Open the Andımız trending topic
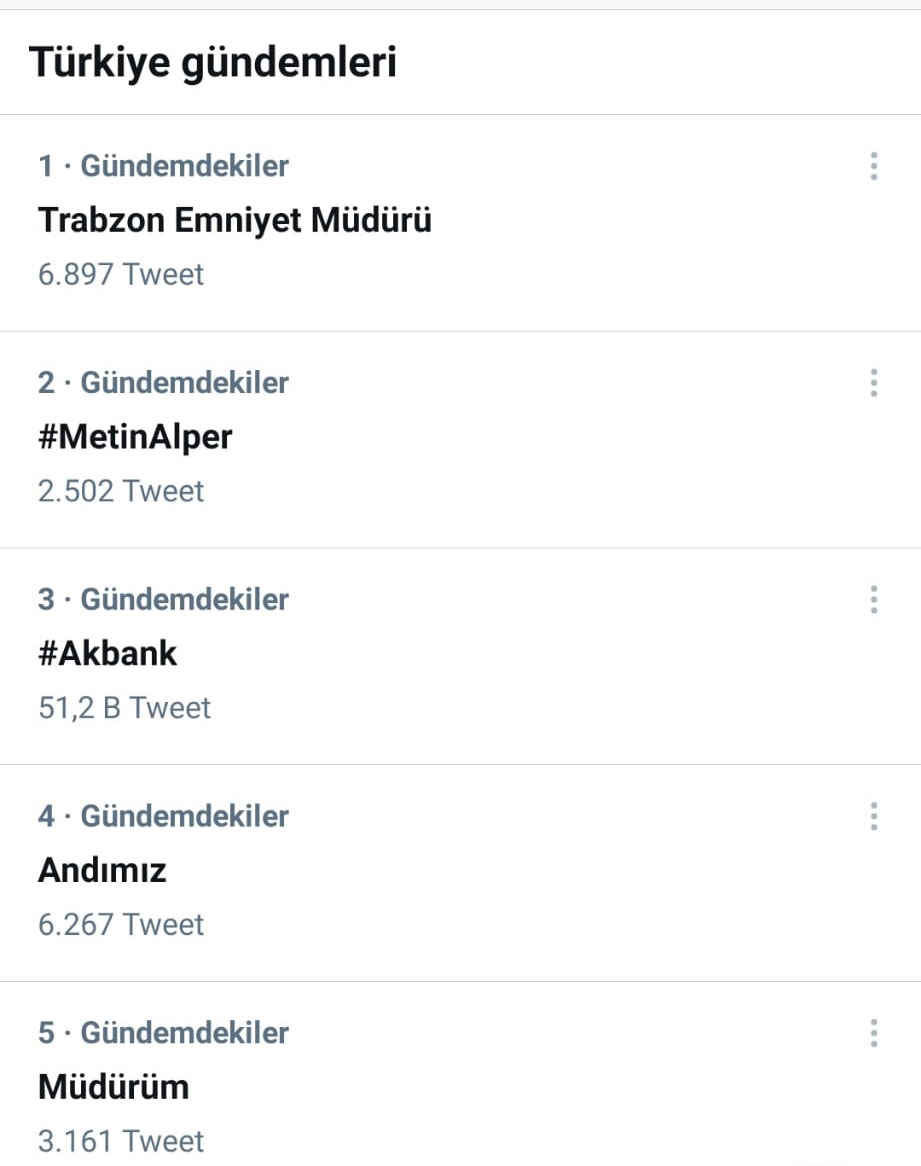The height and width of the screenshot is (1166, 921). pos(102,870)
